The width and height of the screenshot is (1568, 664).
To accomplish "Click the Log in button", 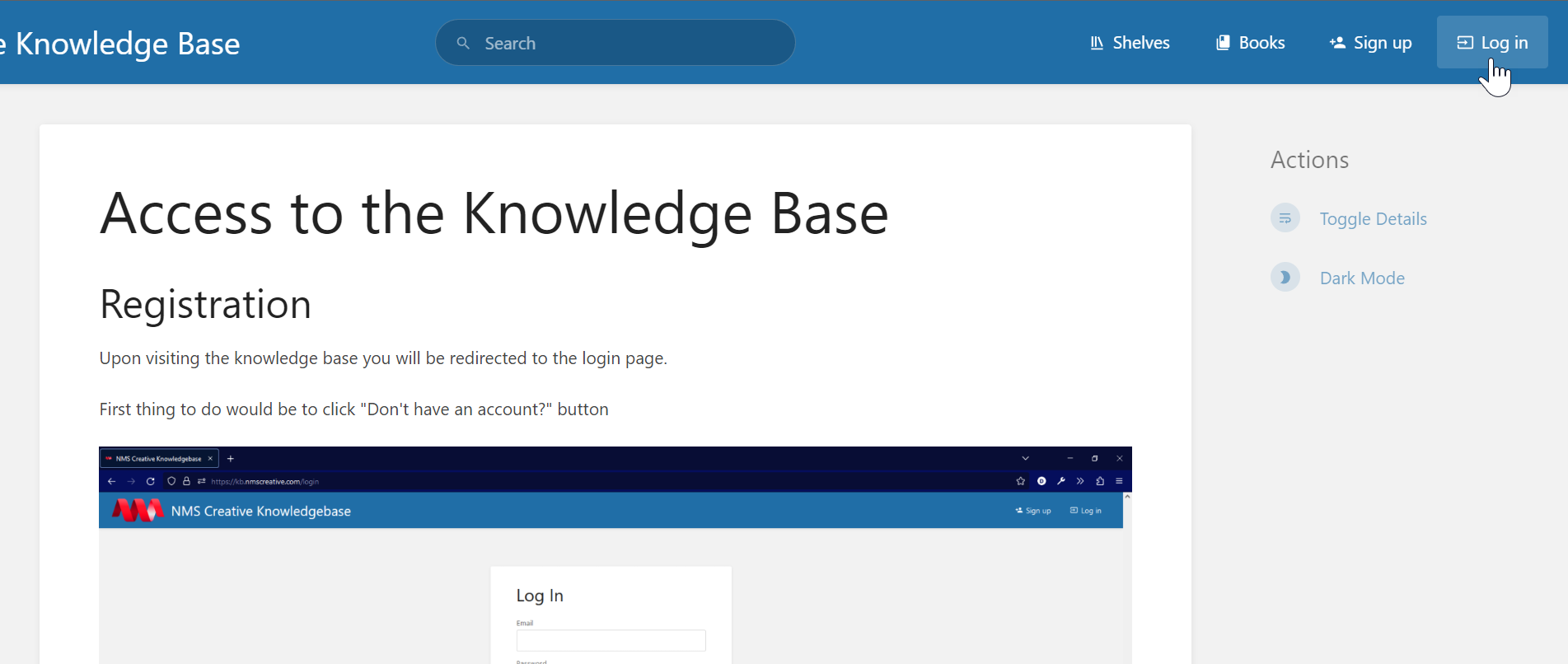I will click(1492, 42).
